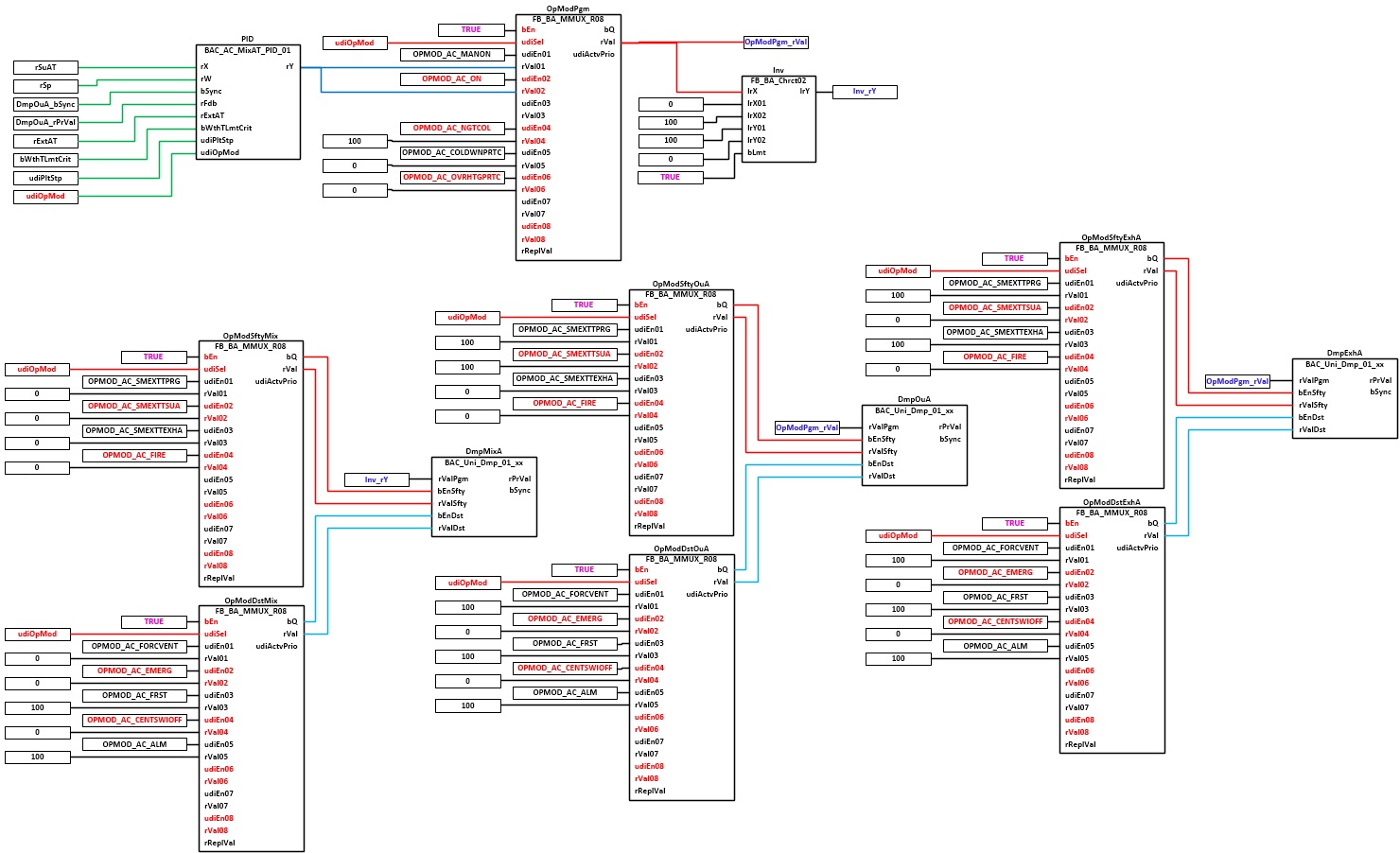Click the OpModSftyOuA instance name label
This screenshot has height=853, width=1400.
tap(681, 284)
